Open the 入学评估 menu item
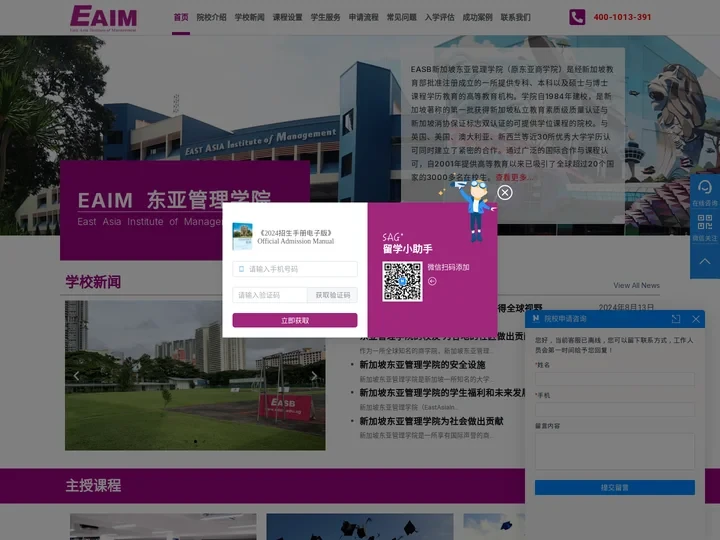Viewport: 720px width, 540px height. coord(439,17)
